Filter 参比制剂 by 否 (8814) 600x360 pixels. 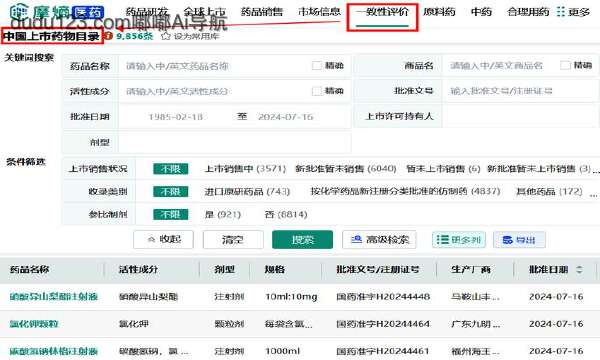coord(286,214)
